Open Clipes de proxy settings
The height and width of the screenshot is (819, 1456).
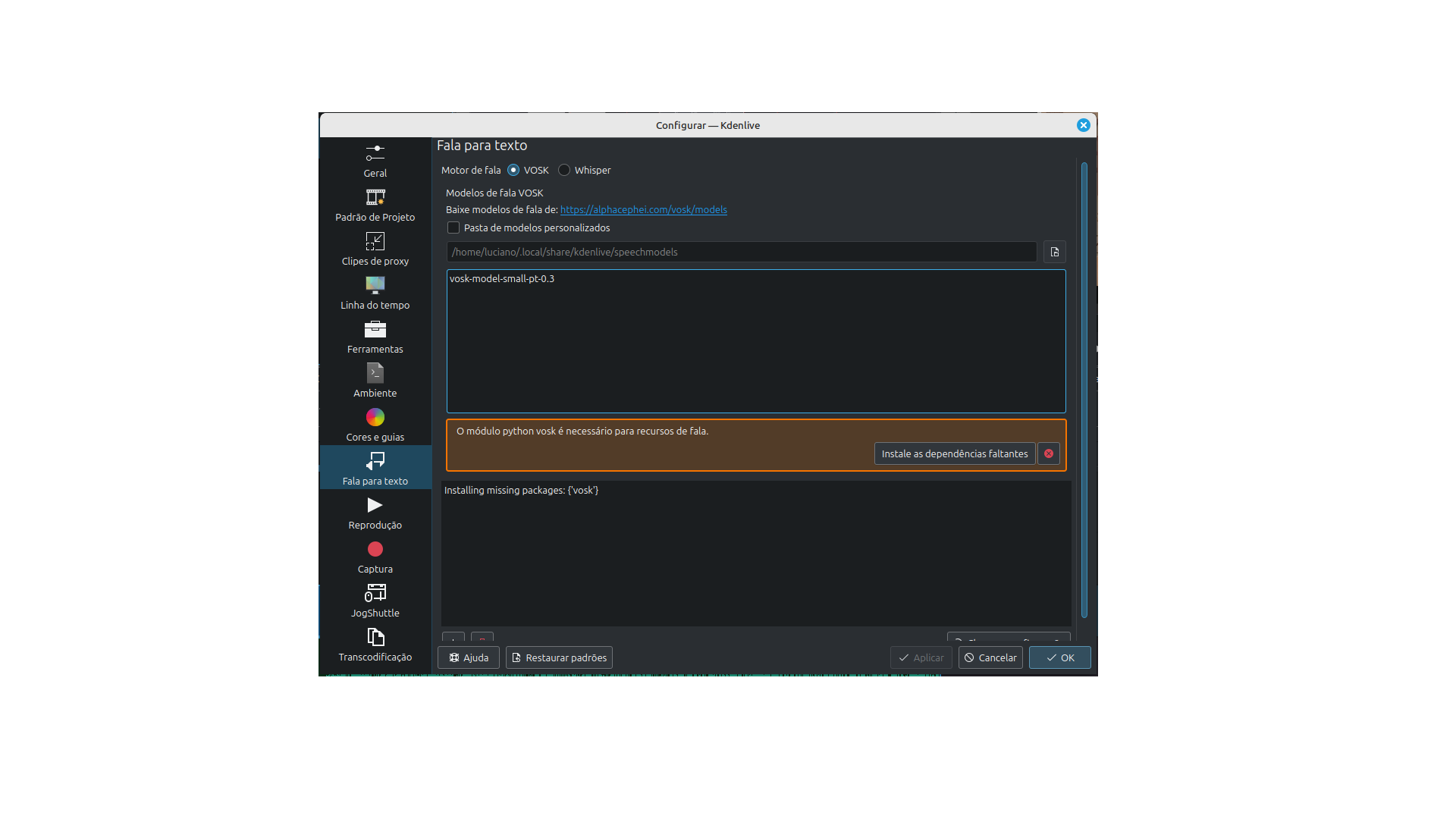click(x=375, y=249)
